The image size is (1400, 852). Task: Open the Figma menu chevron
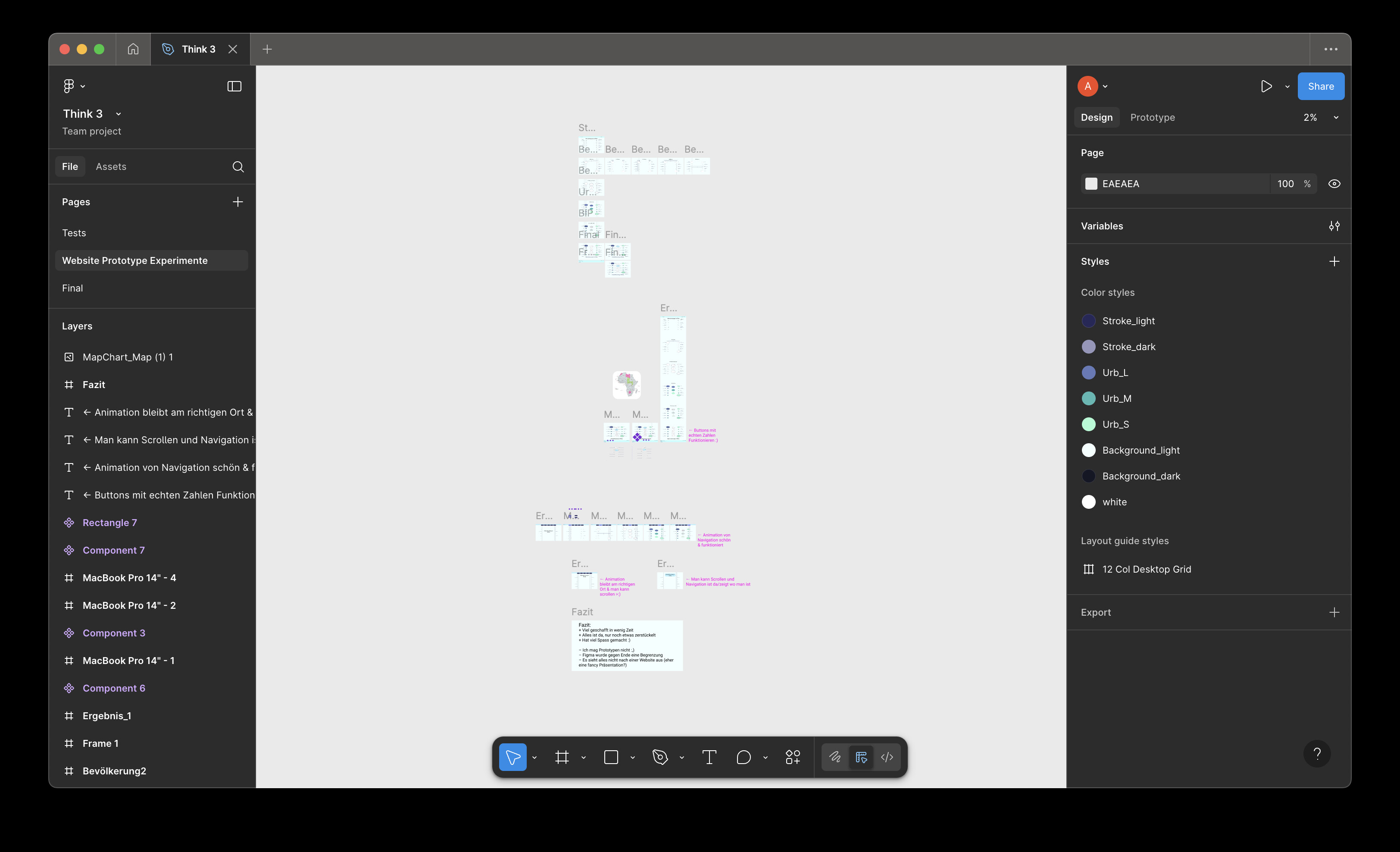click(x=82, y=86)
